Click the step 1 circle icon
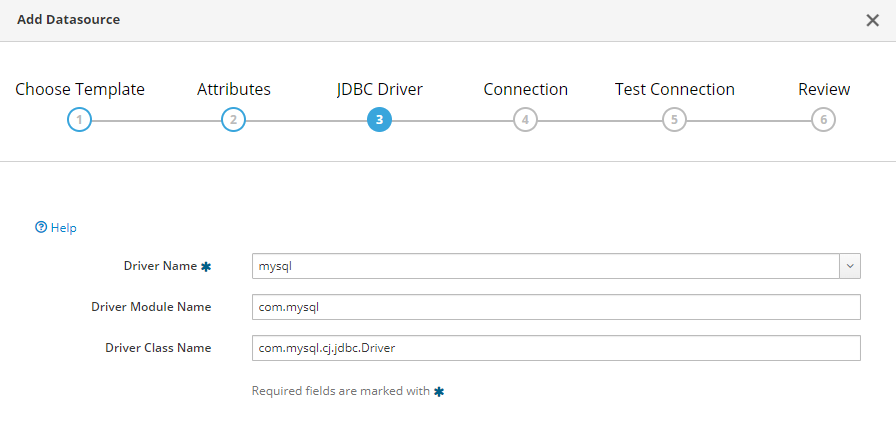896x435 pixels. (80, 120)
